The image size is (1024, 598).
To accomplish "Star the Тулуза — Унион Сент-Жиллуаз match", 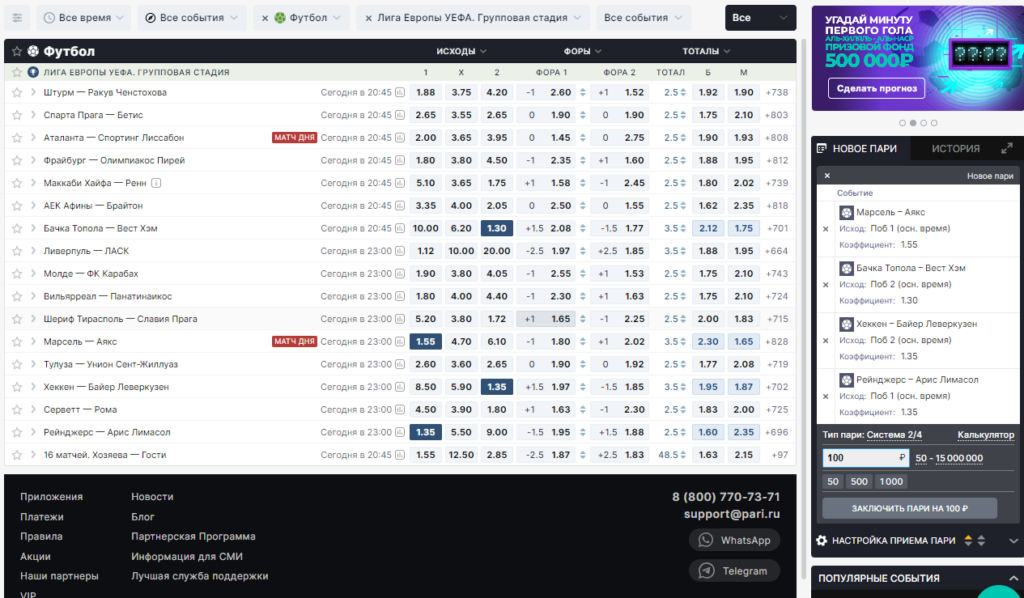I will (17, 364).
